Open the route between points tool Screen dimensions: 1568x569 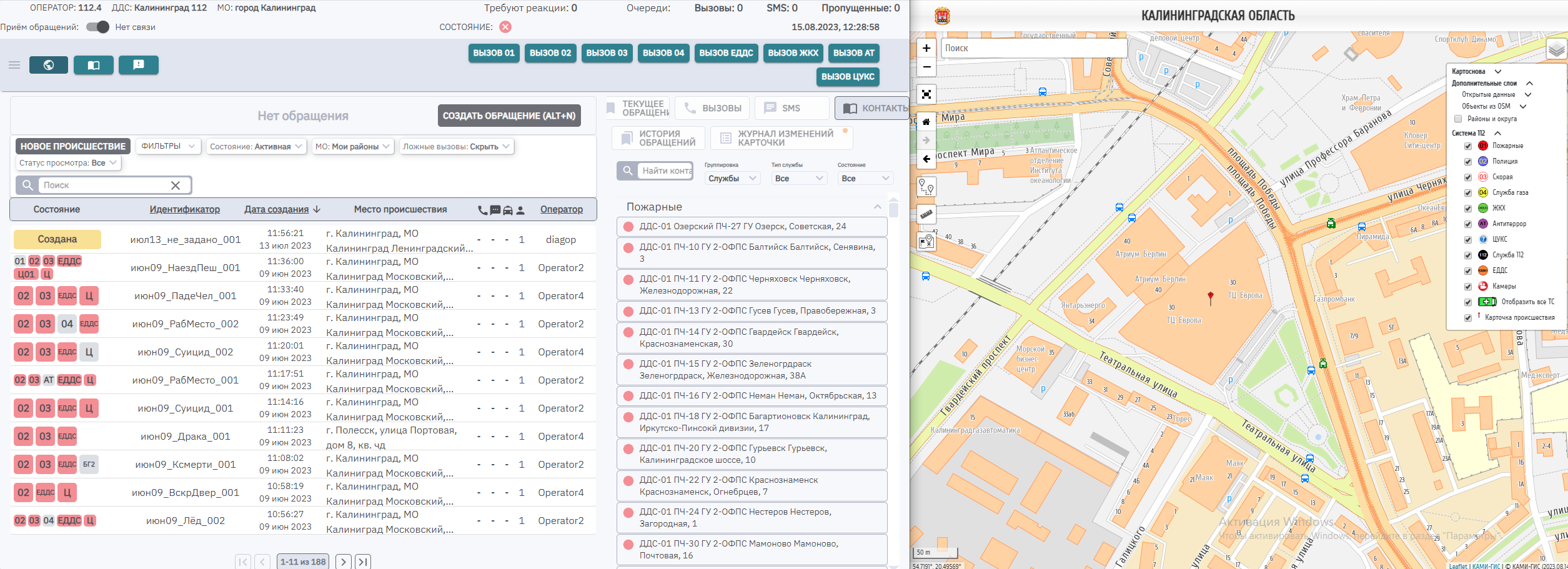tap(926, 187)
